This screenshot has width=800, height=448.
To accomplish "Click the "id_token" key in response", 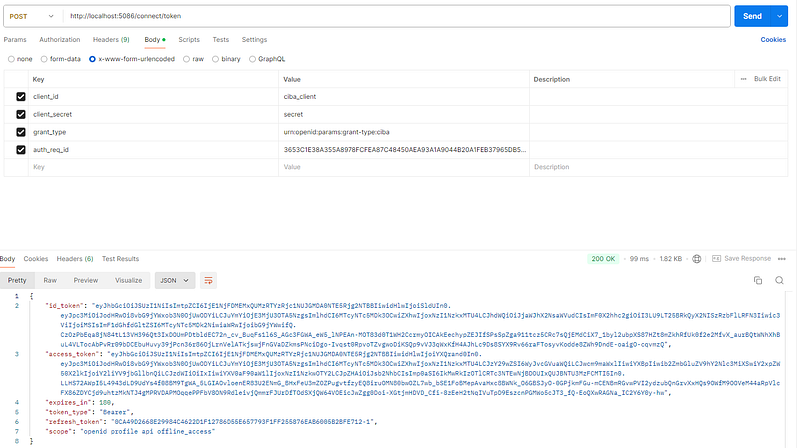I will [64, 306].
